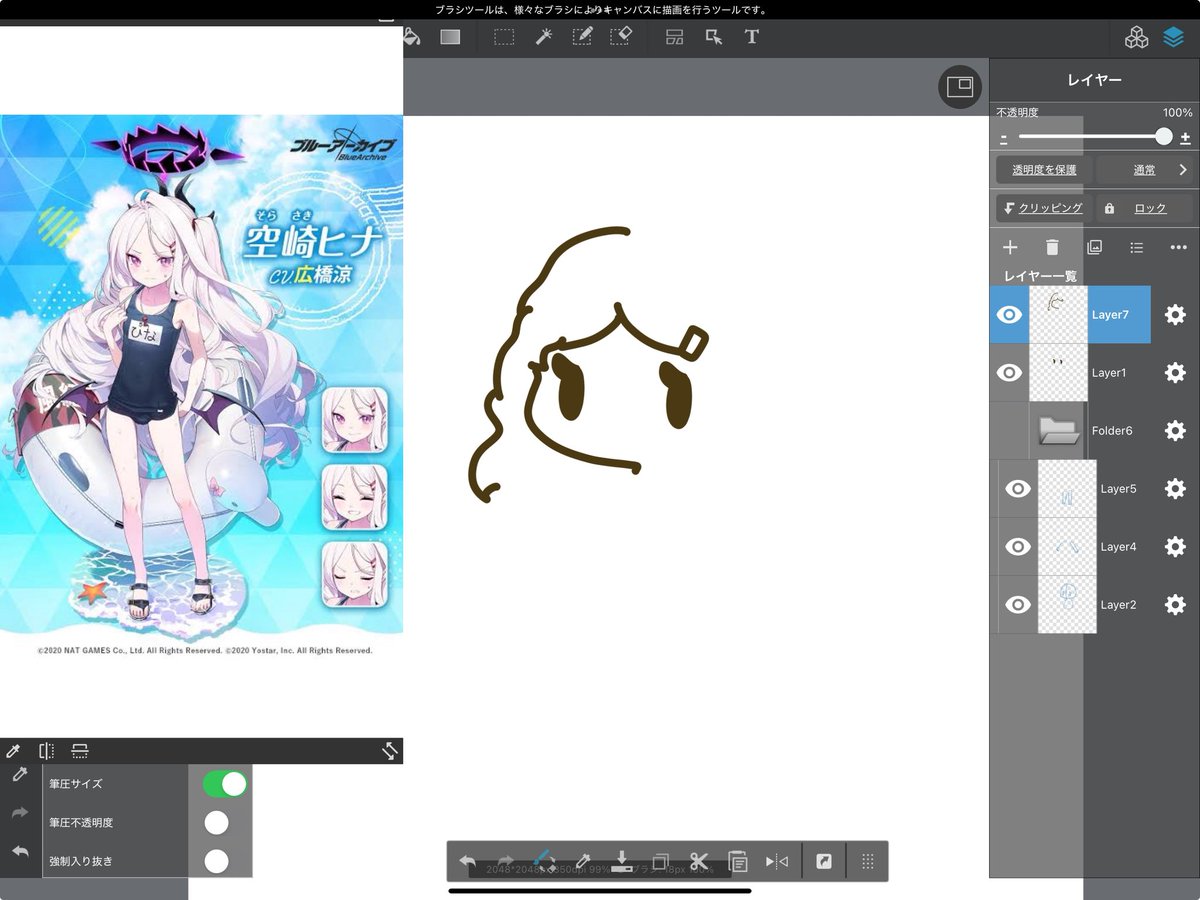Open the navigator window button
This screenshot has width=1200, height=900.
(x=960, y=87)
